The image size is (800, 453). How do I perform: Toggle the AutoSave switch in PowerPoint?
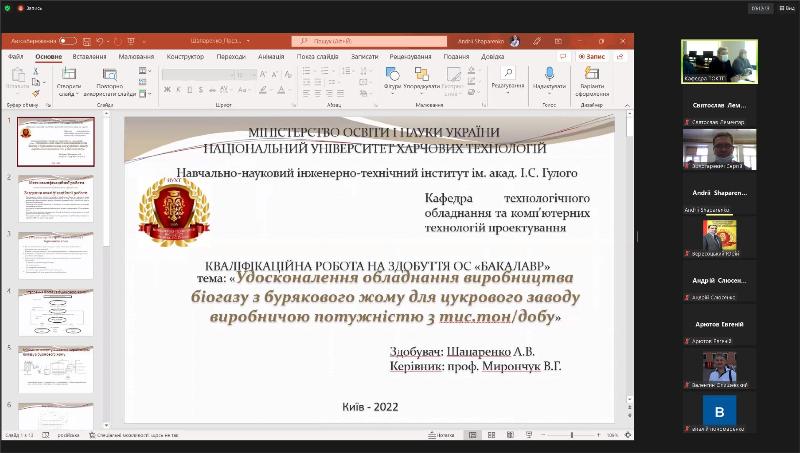coord(67,41)
